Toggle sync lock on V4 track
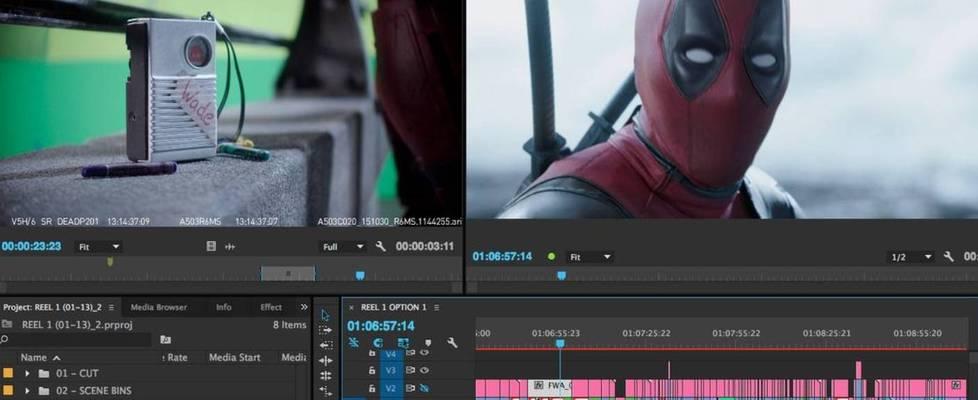 tap(411, 353)
